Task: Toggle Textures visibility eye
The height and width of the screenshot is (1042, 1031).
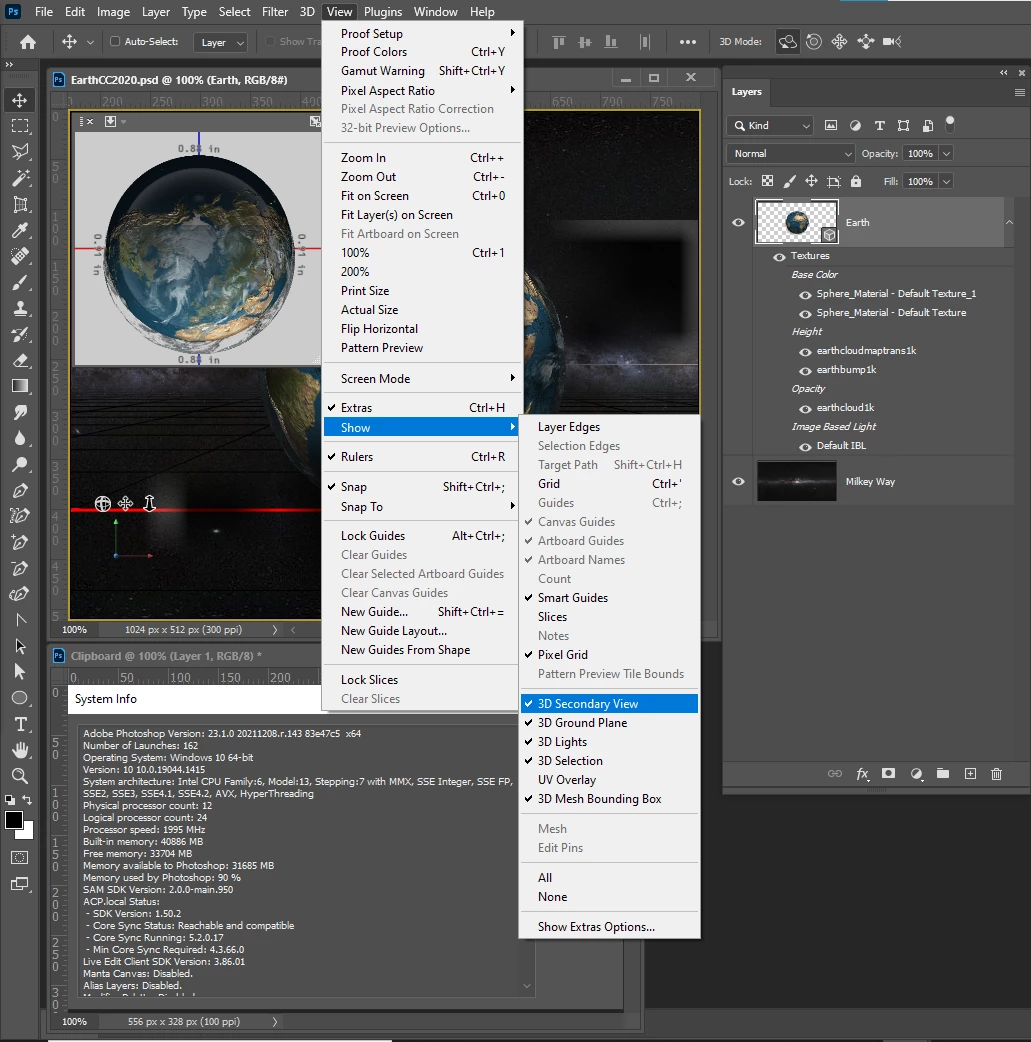Action: tap(779, 257)
